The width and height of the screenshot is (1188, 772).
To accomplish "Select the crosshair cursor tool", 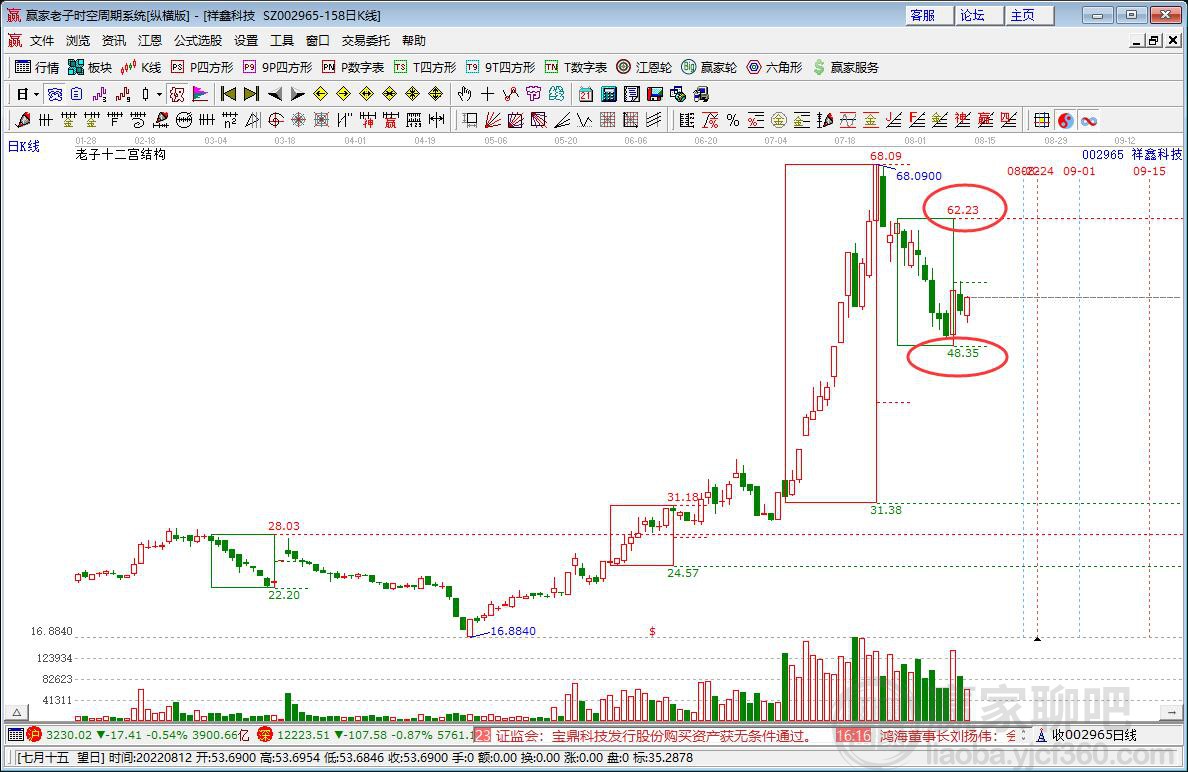I will click(x=487, y=94).
